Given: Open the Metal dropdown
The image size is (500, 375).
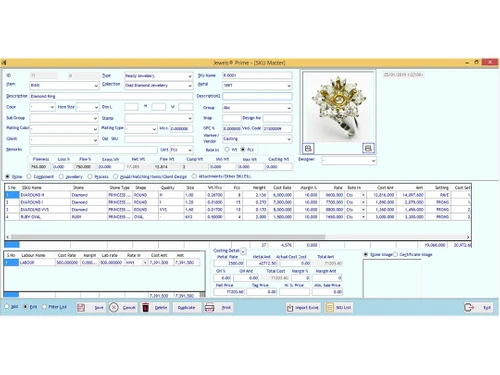Looking at the screenshot, I should 289,86.
